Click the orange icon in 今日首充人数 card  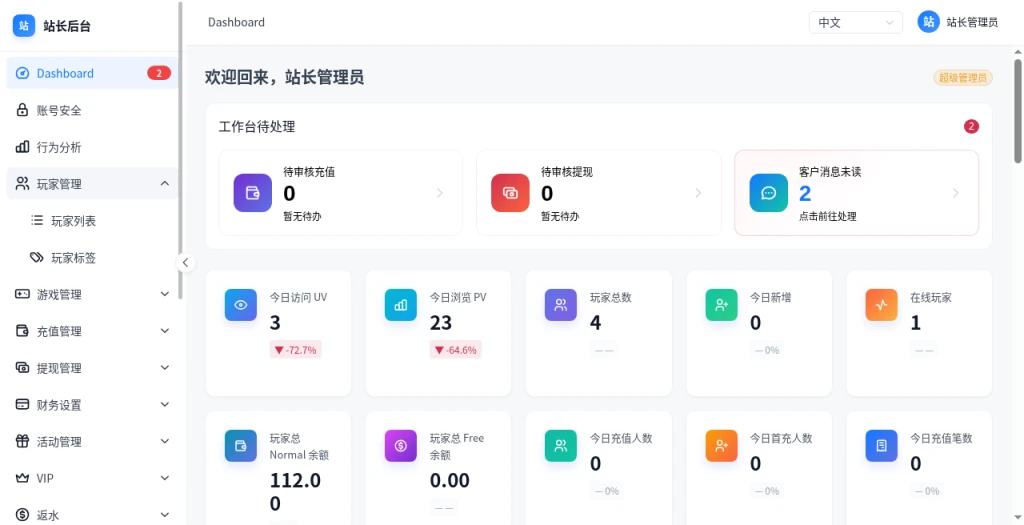(722, 446)
